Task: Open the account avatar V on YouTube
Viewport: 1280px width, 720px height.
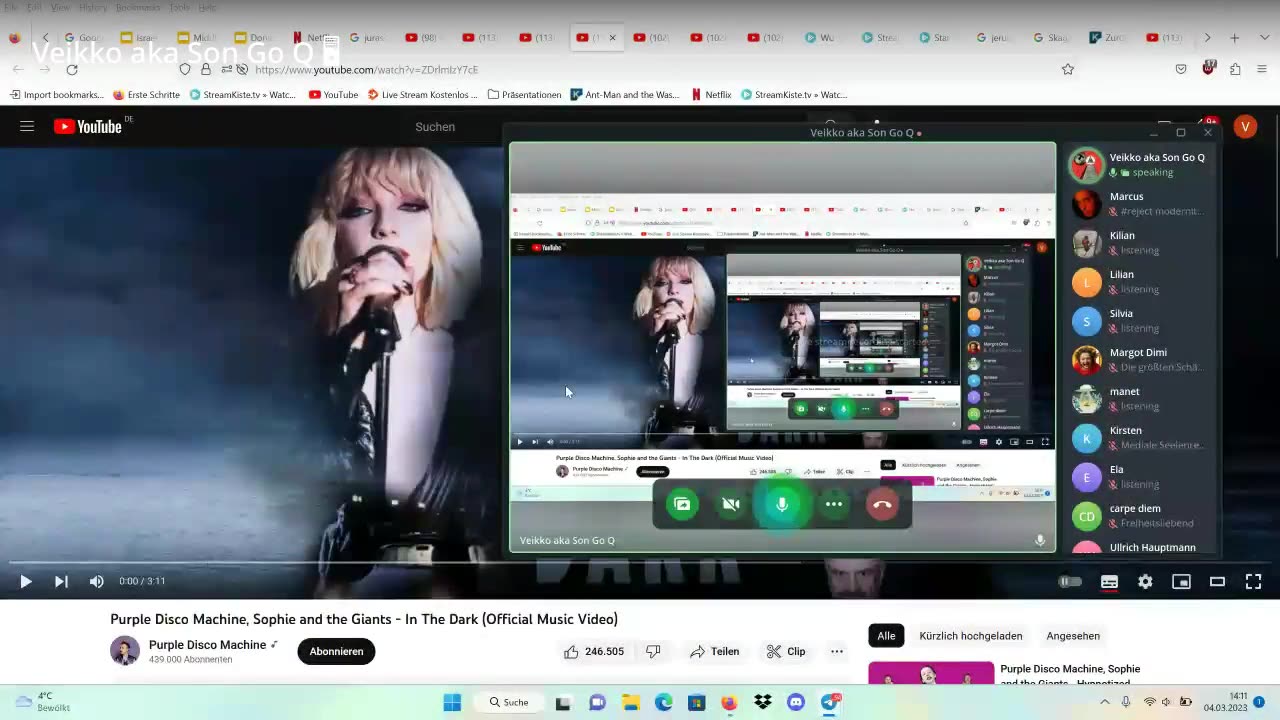Action: pos(1245,126)
